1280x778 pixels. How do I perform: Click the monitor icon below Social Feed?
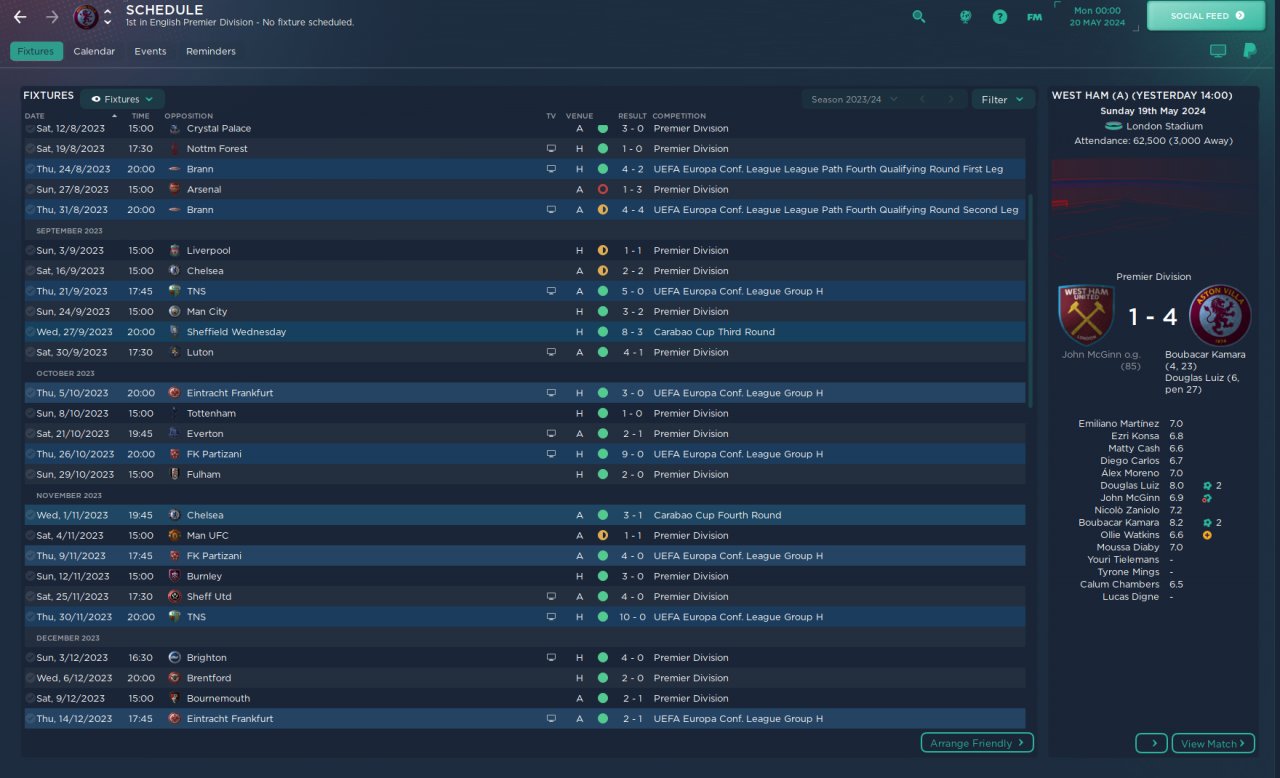(x=1218, y=51)
